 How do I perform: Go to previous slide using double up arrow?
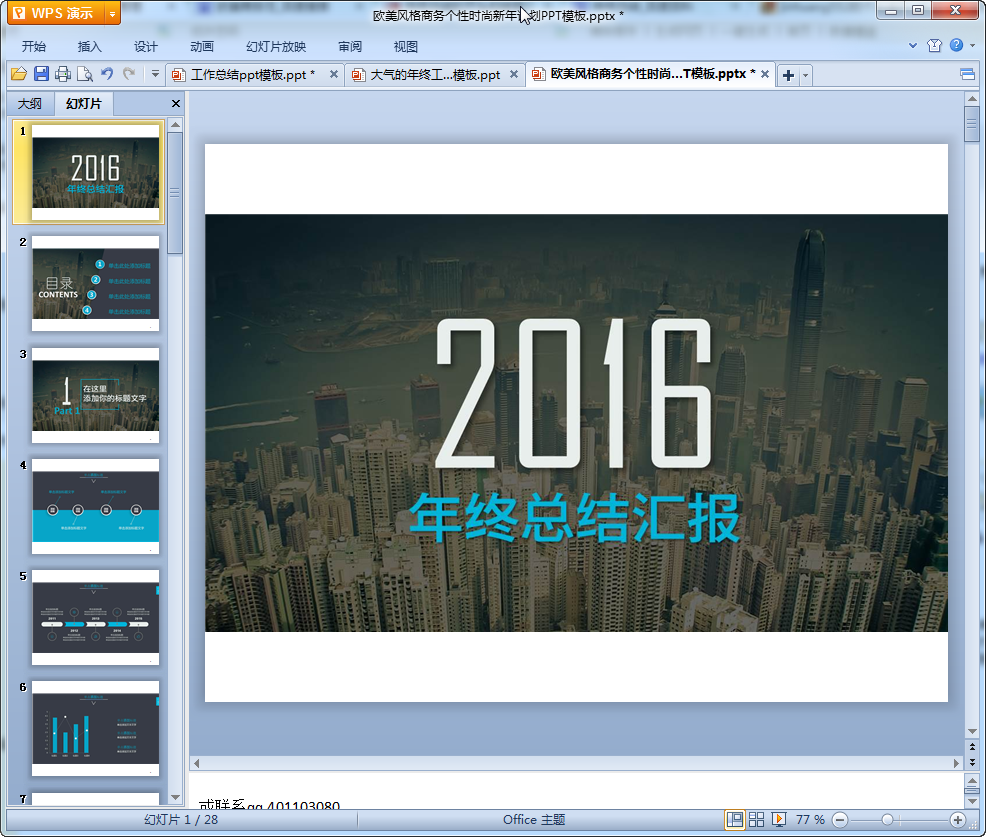972,747
